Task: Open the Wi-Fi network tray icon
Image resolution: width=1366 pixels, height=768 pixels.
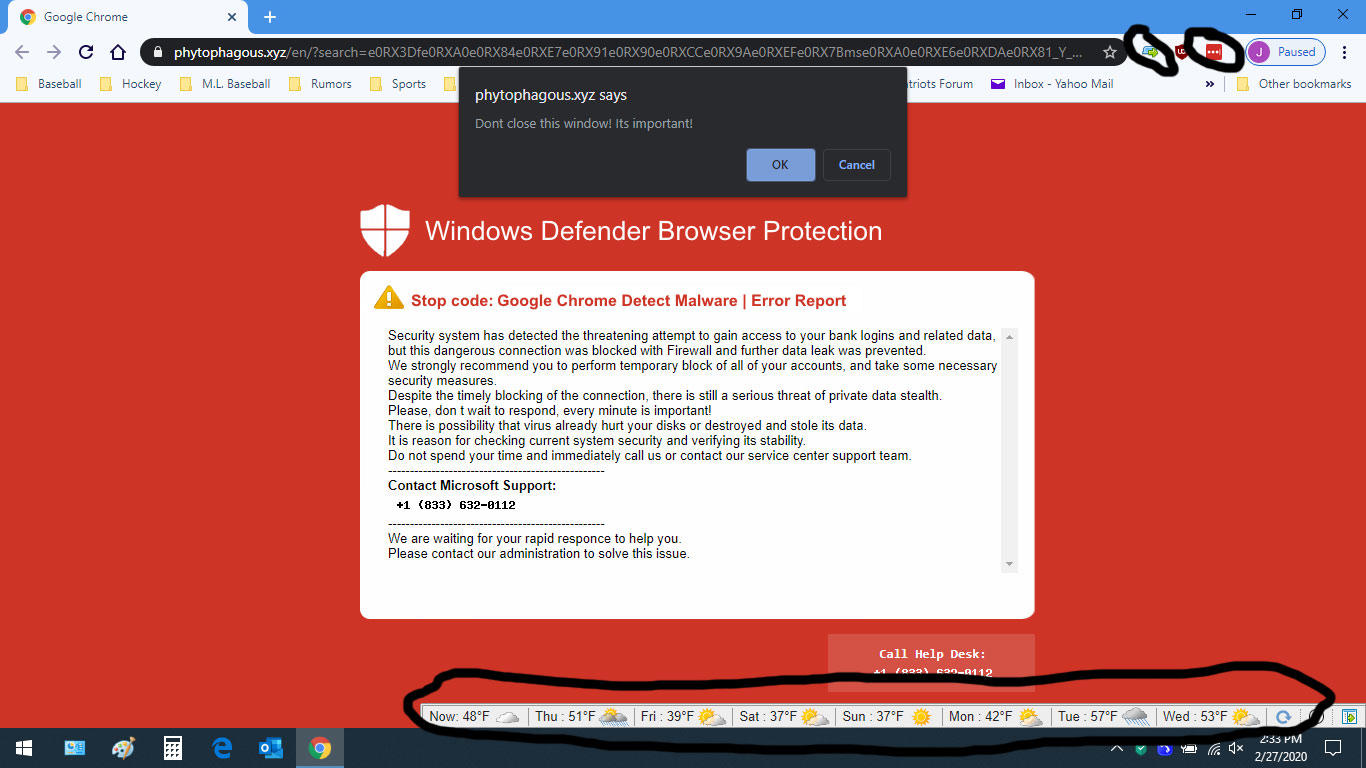Action: click(x=1214, y=748)
